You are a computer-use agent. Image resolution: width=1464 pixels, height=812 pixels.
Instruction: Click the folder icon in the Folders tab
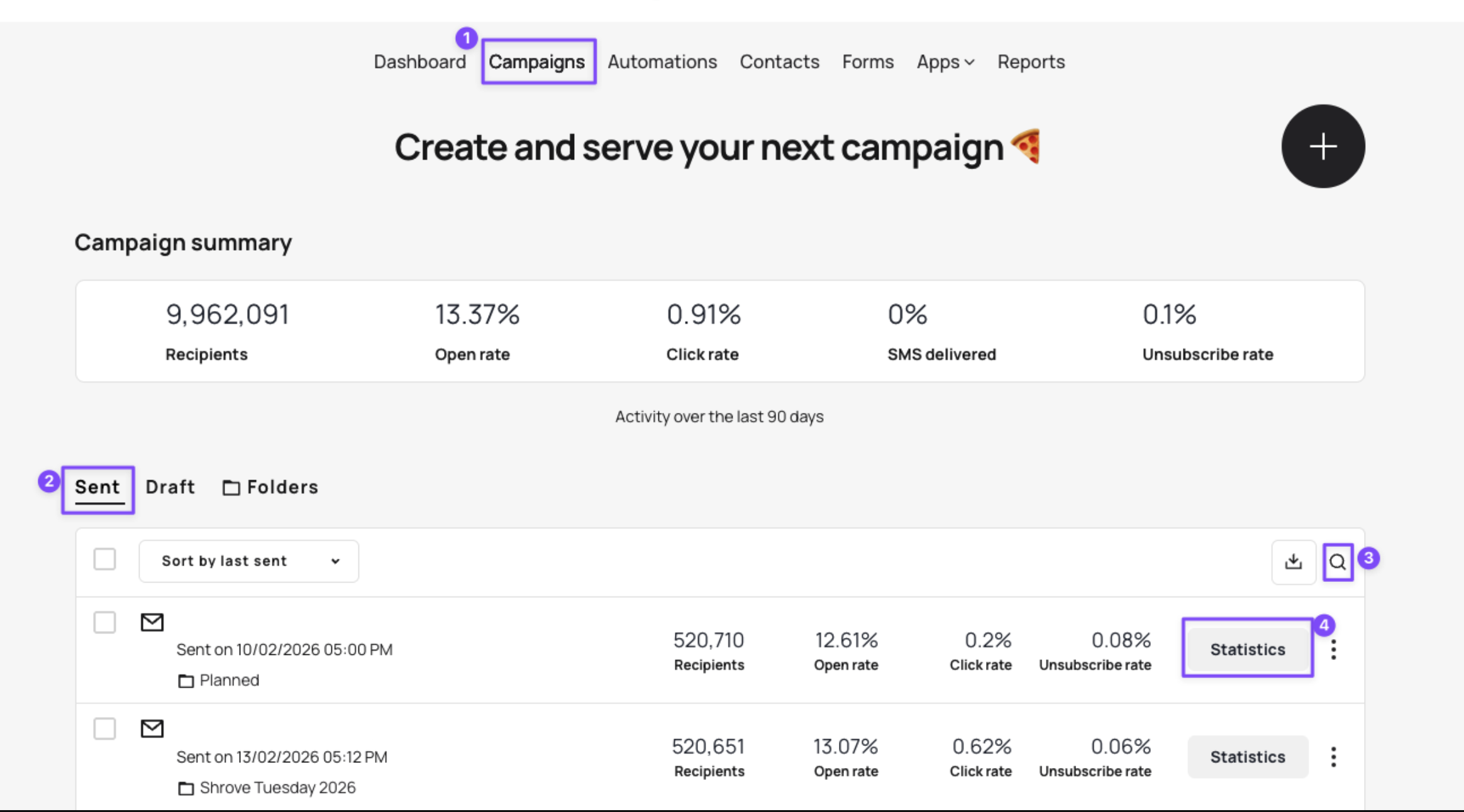pos(231,488)
